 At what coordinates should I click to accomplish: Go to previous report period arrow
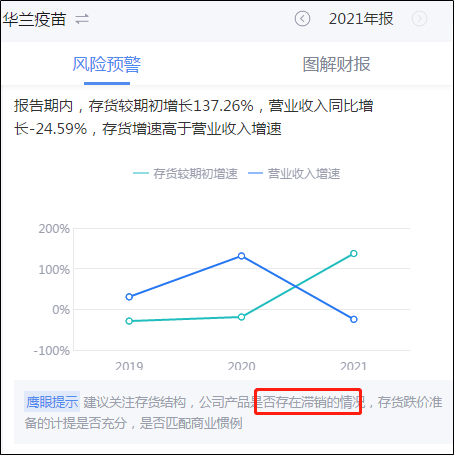[x=302, y=19]
